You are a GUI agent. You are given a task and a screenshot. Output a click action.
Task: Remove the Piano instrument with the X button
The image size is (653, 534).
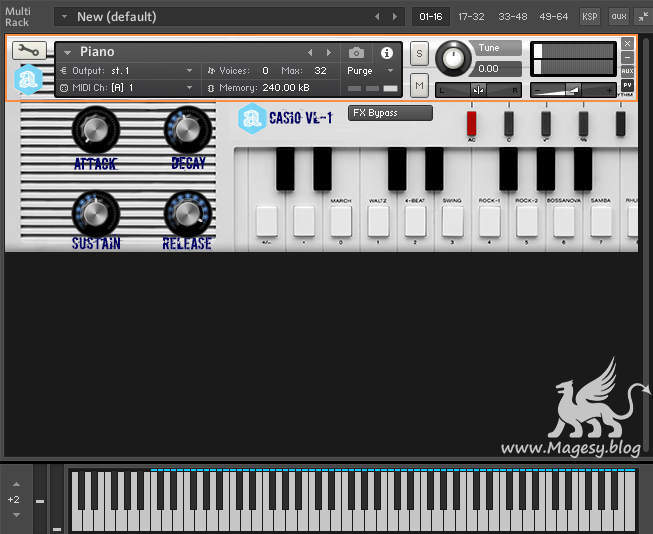627,43
